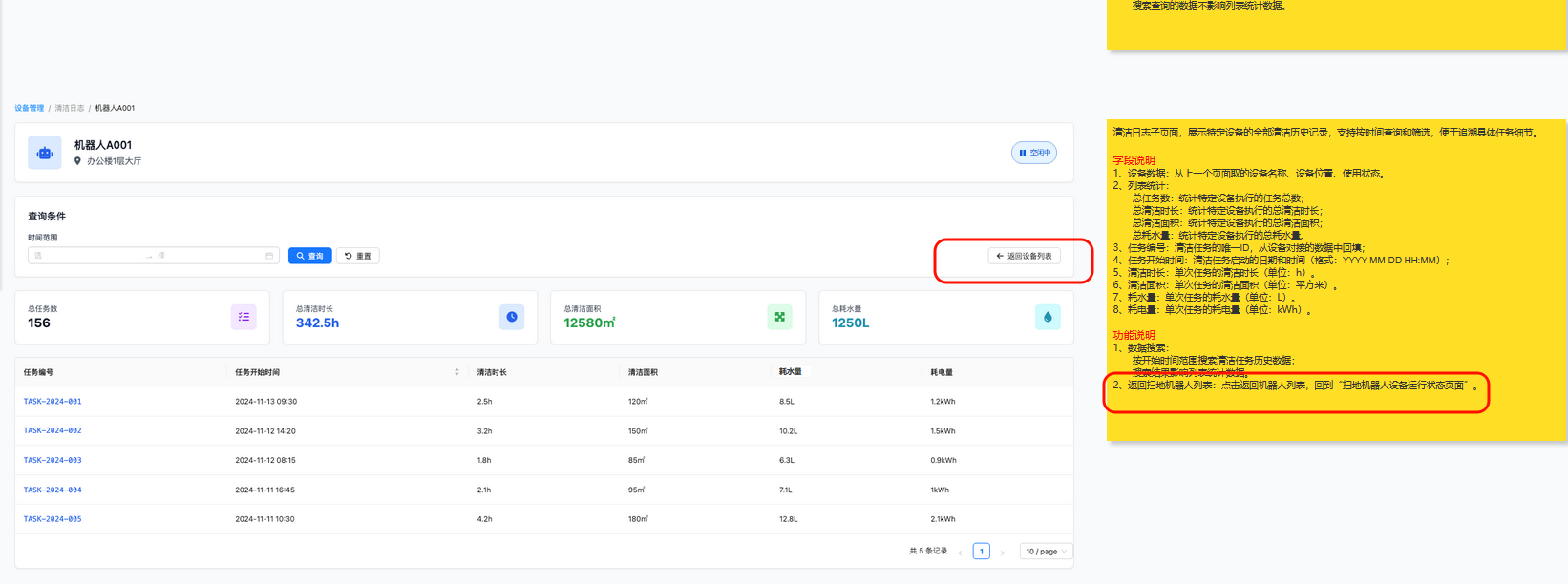Viewport: 1568px width, 584px height.
Task: Click the blue clock icon in 总清洁时长 card
Action: tap(512, 317)
